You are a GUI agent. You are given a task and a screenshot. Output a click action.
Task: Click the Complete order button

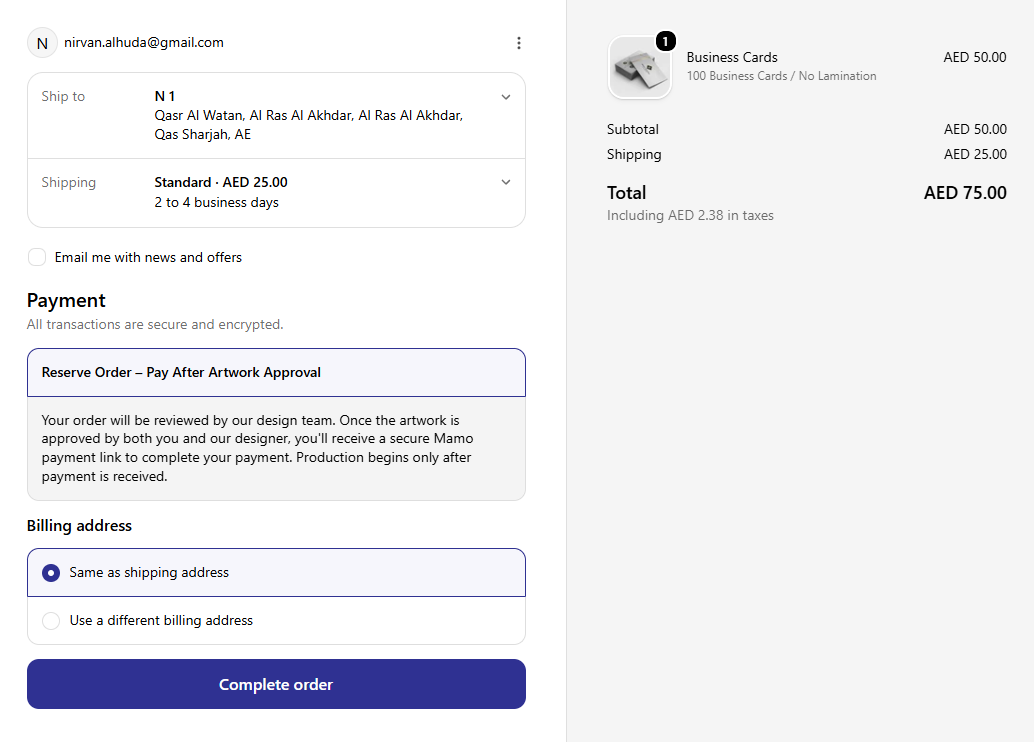276,684
